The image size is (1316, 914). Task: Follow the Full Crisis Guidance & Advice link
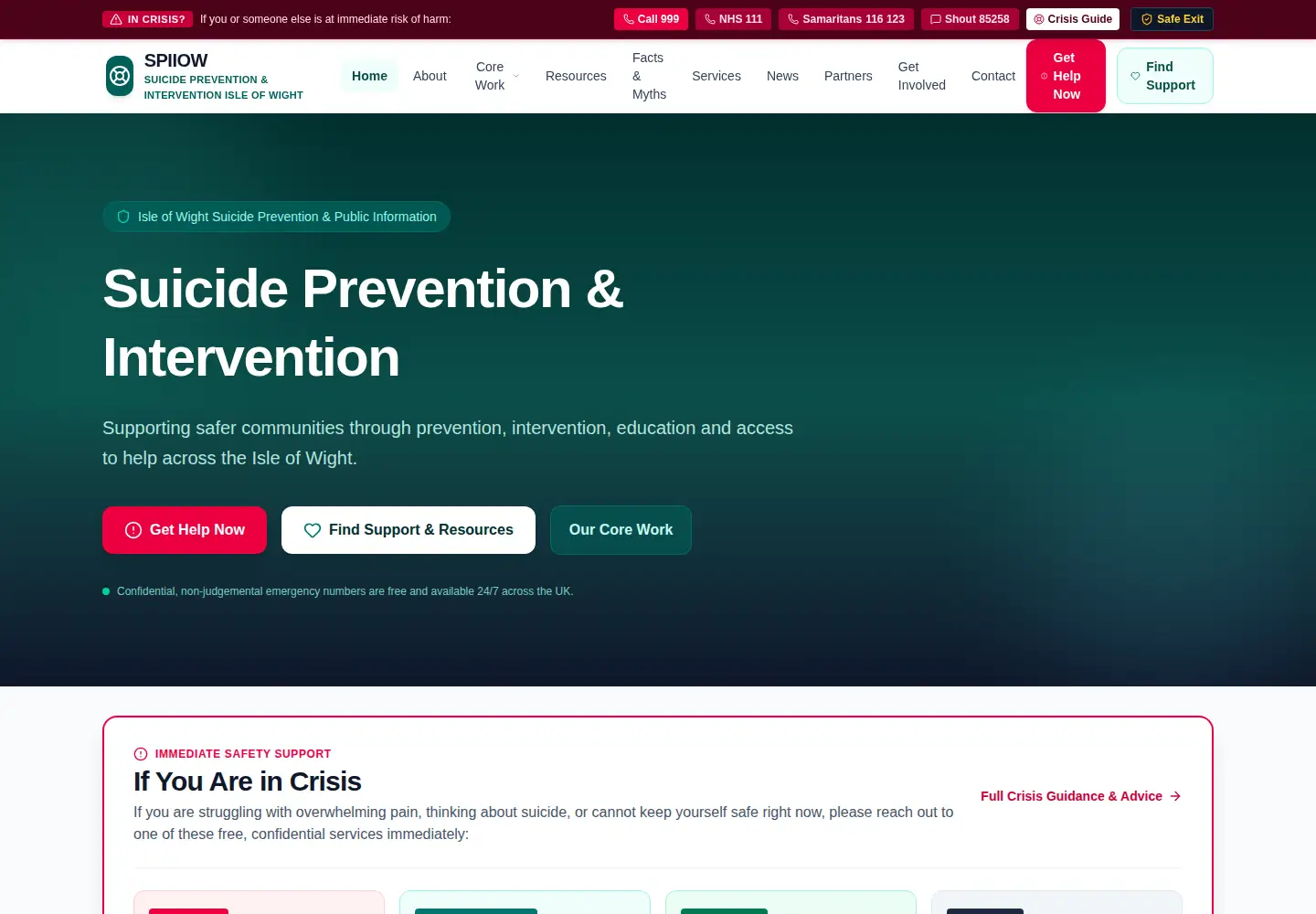pyautogui.click(x=1081, y=796)
